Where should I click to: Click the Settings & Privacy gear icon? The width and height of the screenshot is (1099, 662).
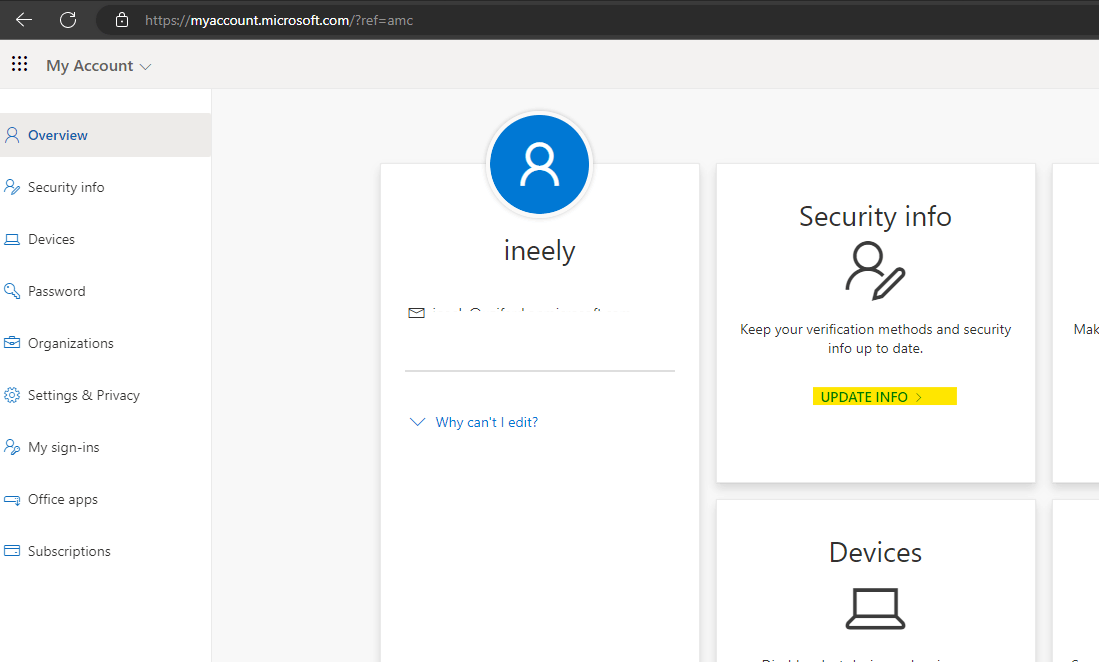12,395
